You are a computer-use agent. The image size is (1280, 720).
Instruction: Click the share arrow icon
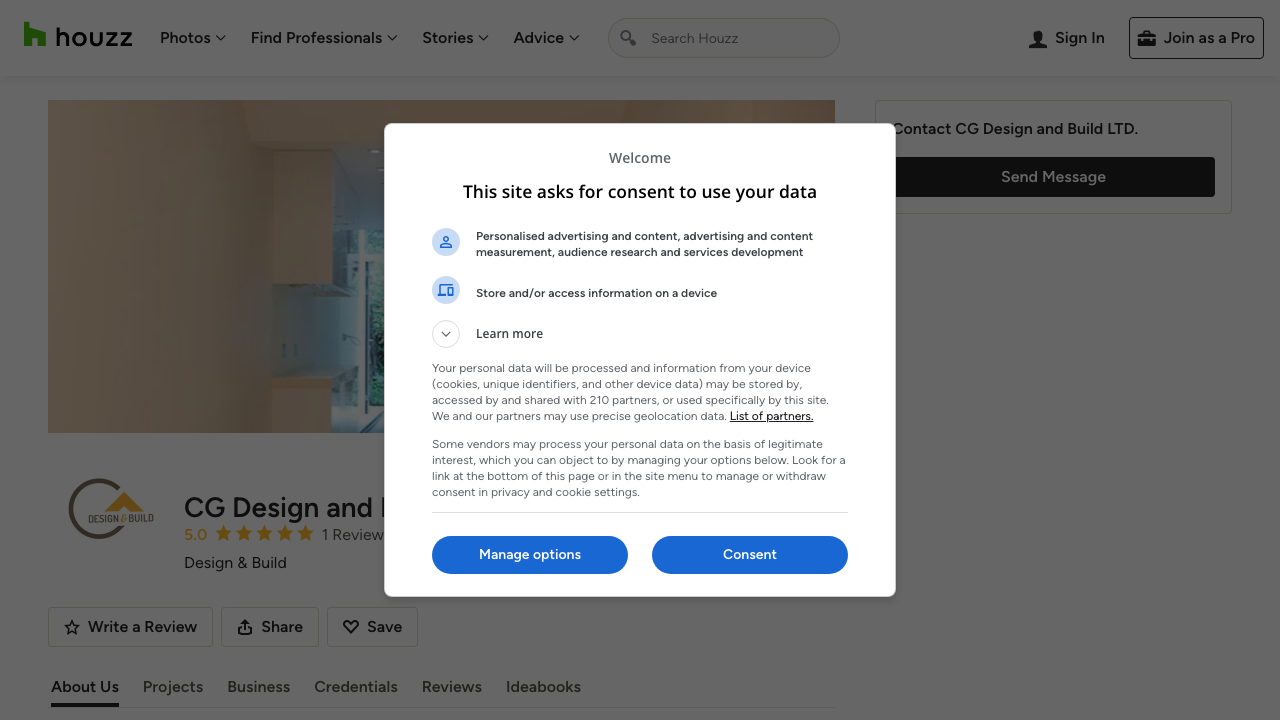[x=245, y=627]
